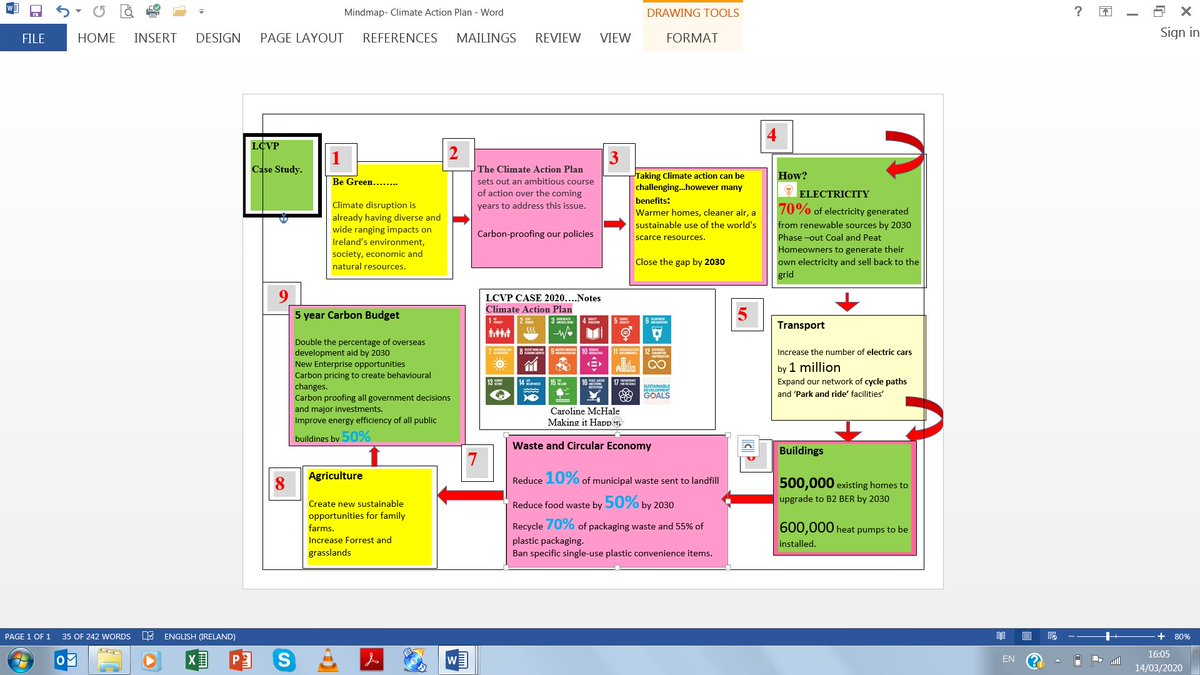Viewport: 1200px width, 675px height.
Task: Launch Excel from the taskbar
Action: point(196,660)
